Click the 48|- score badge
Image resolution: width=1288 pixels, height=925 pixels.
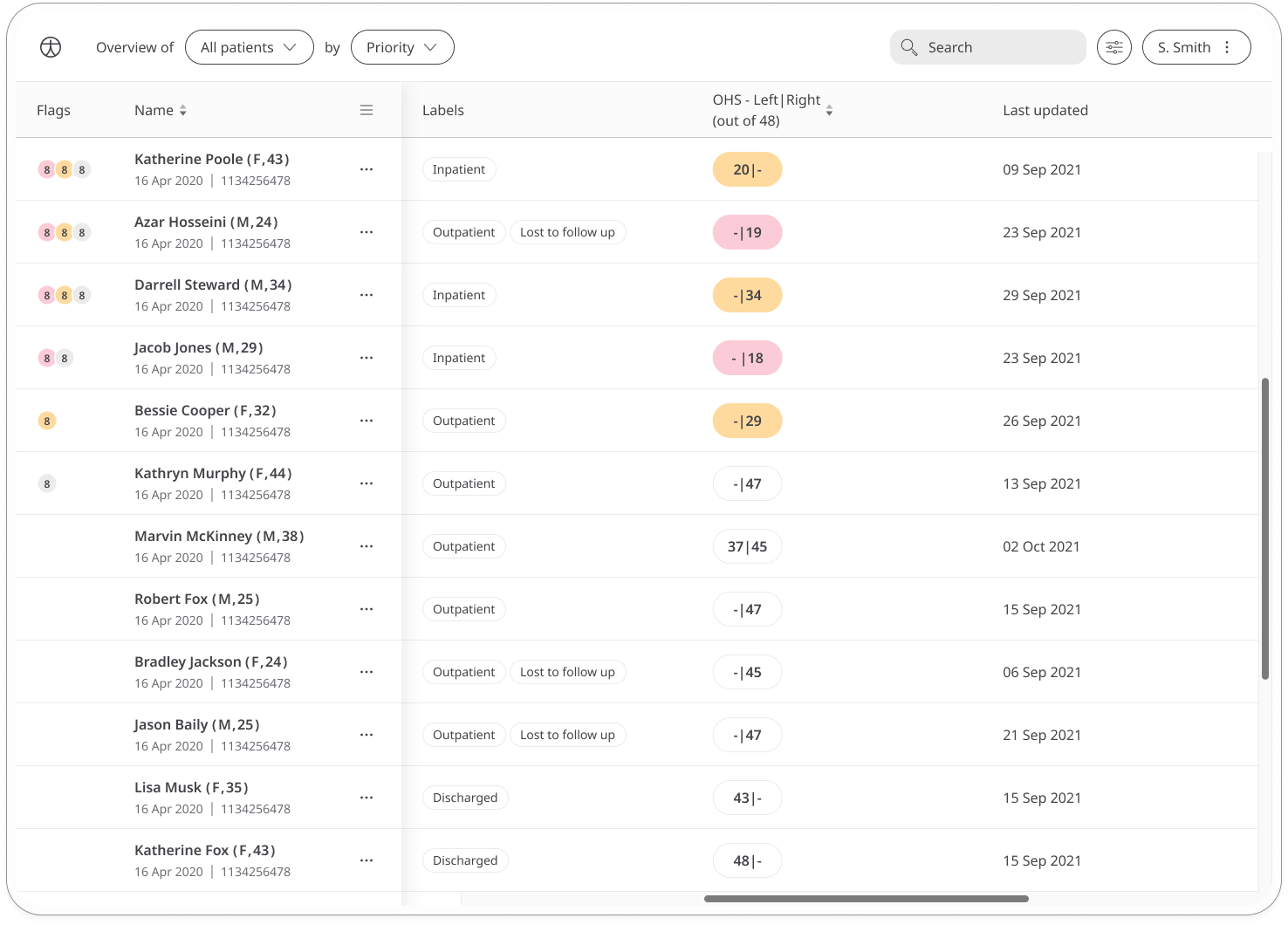[747, 860]
